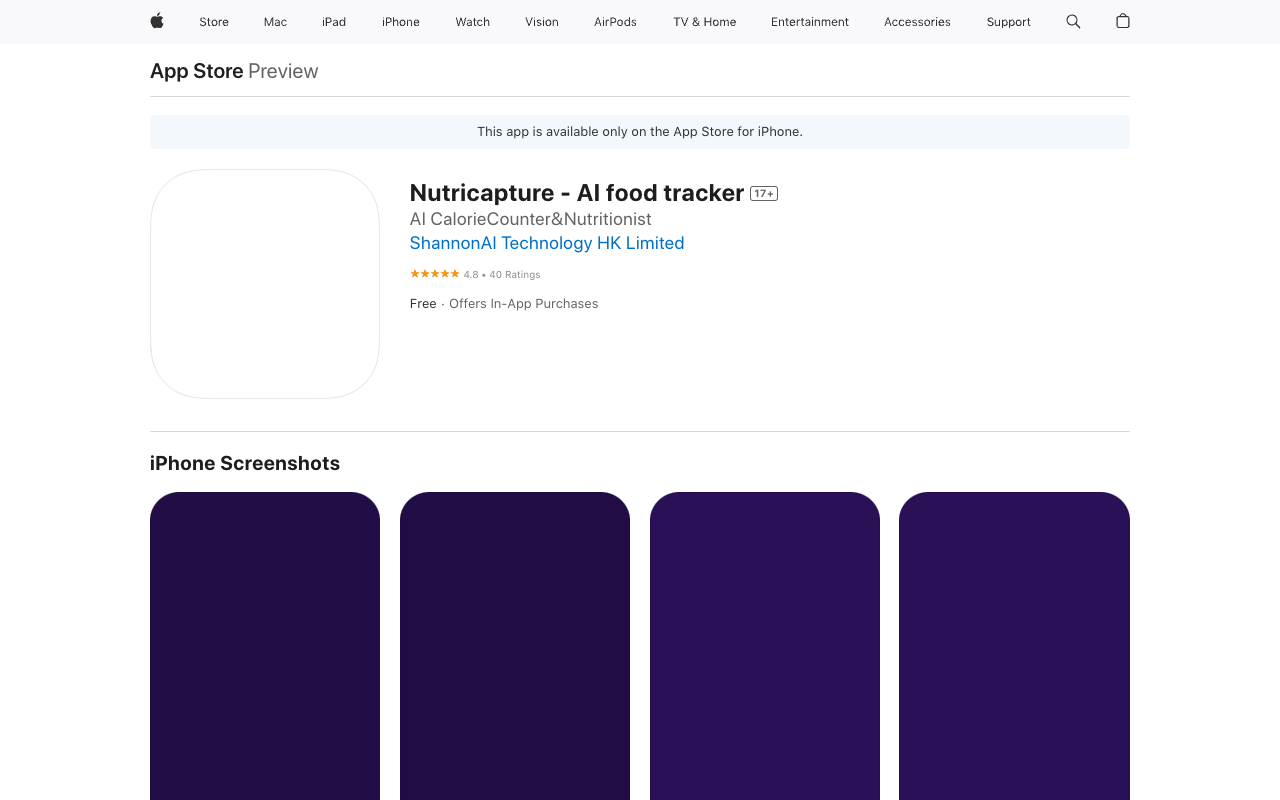Click the five-star rating icons
Image resolution: width=1280 pixels, height=800 pixels.
pyautogui.click(x=434, y=274)
